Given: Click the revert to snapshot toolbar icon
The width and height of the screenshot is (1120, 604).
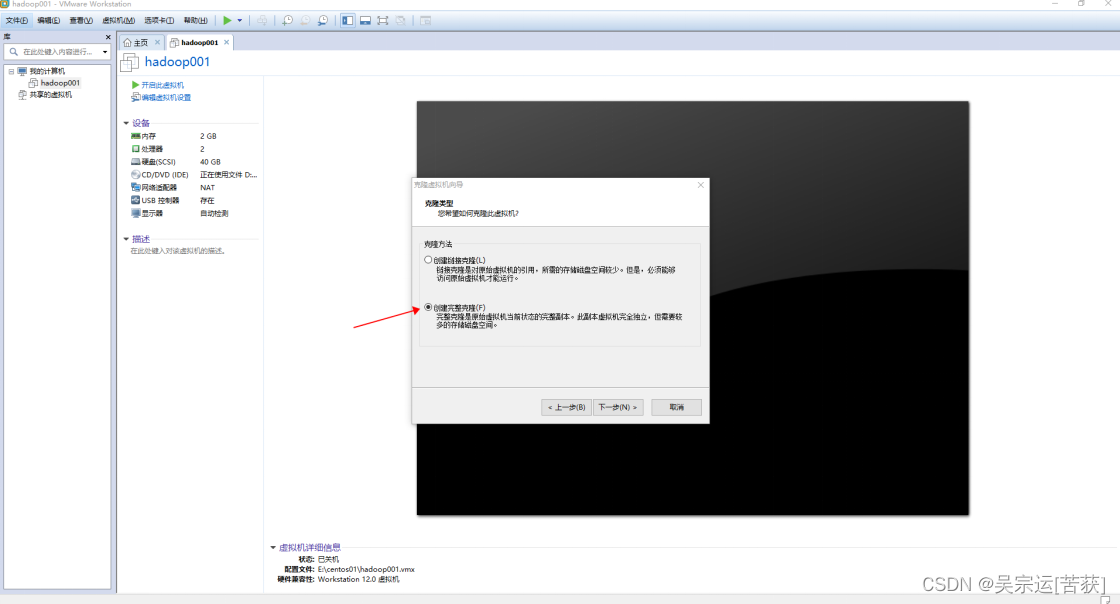Looking at the screenshot, I should coord(305,21).
